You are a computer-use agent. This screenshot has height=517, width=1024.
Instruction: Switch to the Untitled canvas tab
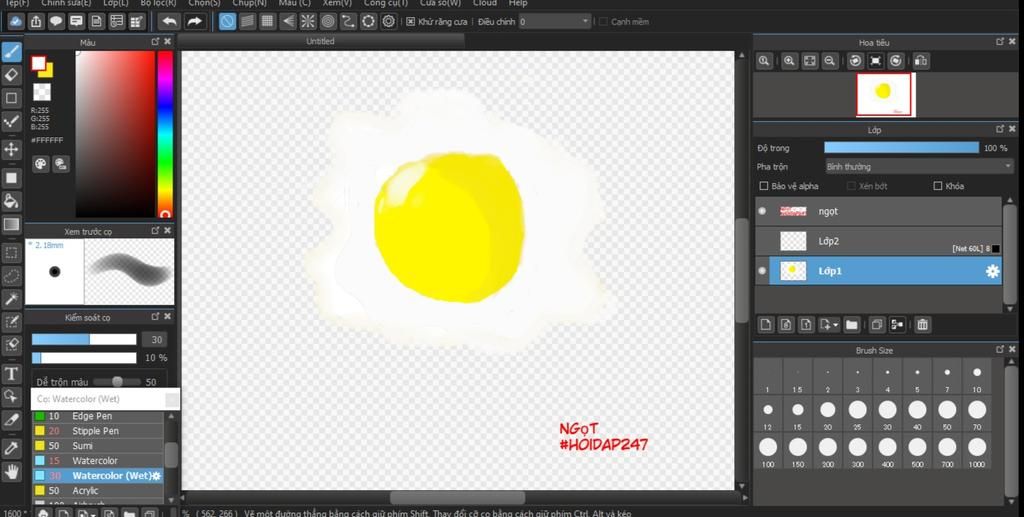(321, 41)
